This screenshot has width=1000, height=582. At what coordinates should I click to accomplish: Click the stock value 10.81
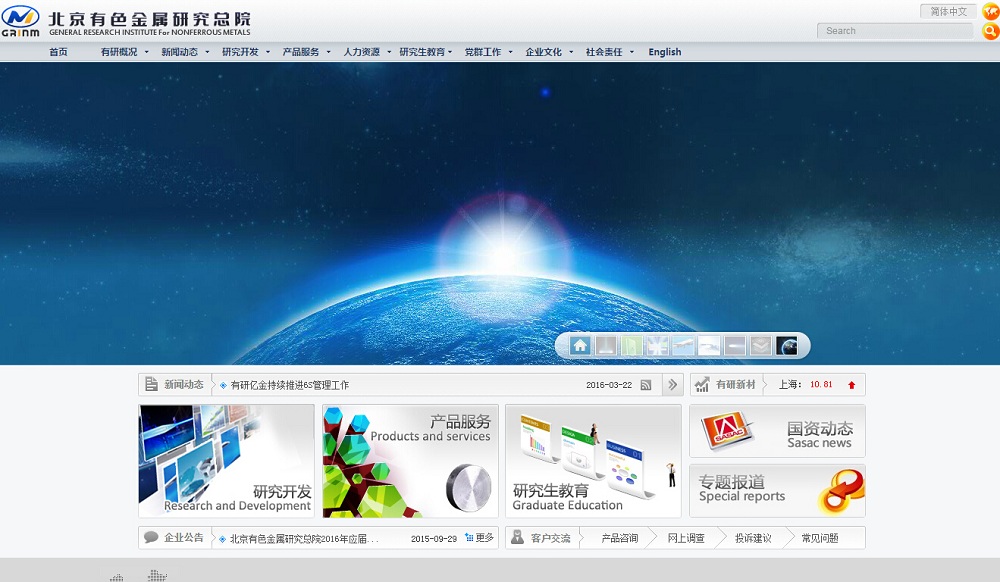821,384
